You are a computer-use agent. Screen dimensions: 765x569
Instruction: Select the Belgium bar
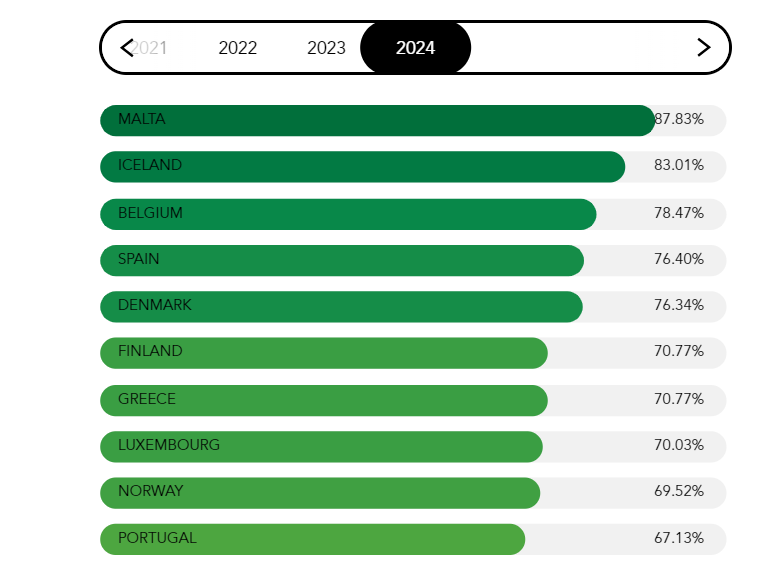point(348,214)
